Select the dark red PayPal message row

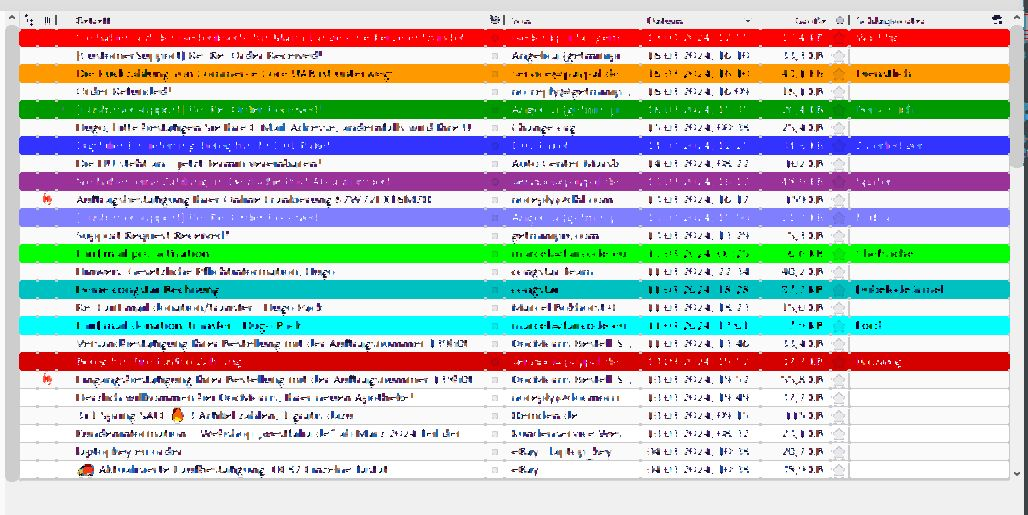[x=514, y=361]
